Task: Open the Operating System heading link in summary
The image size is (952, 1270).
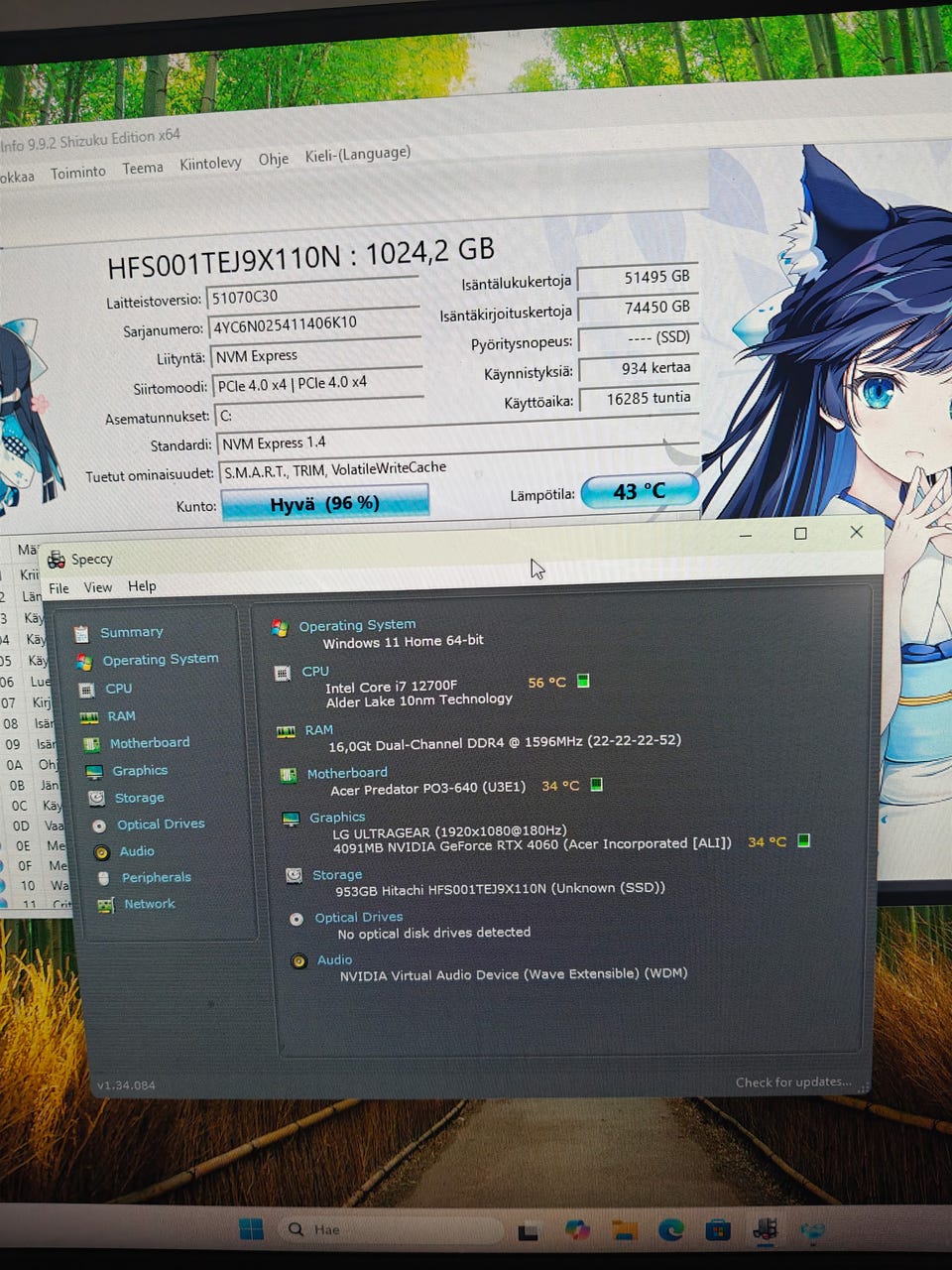Action: [x=357, y=625]
